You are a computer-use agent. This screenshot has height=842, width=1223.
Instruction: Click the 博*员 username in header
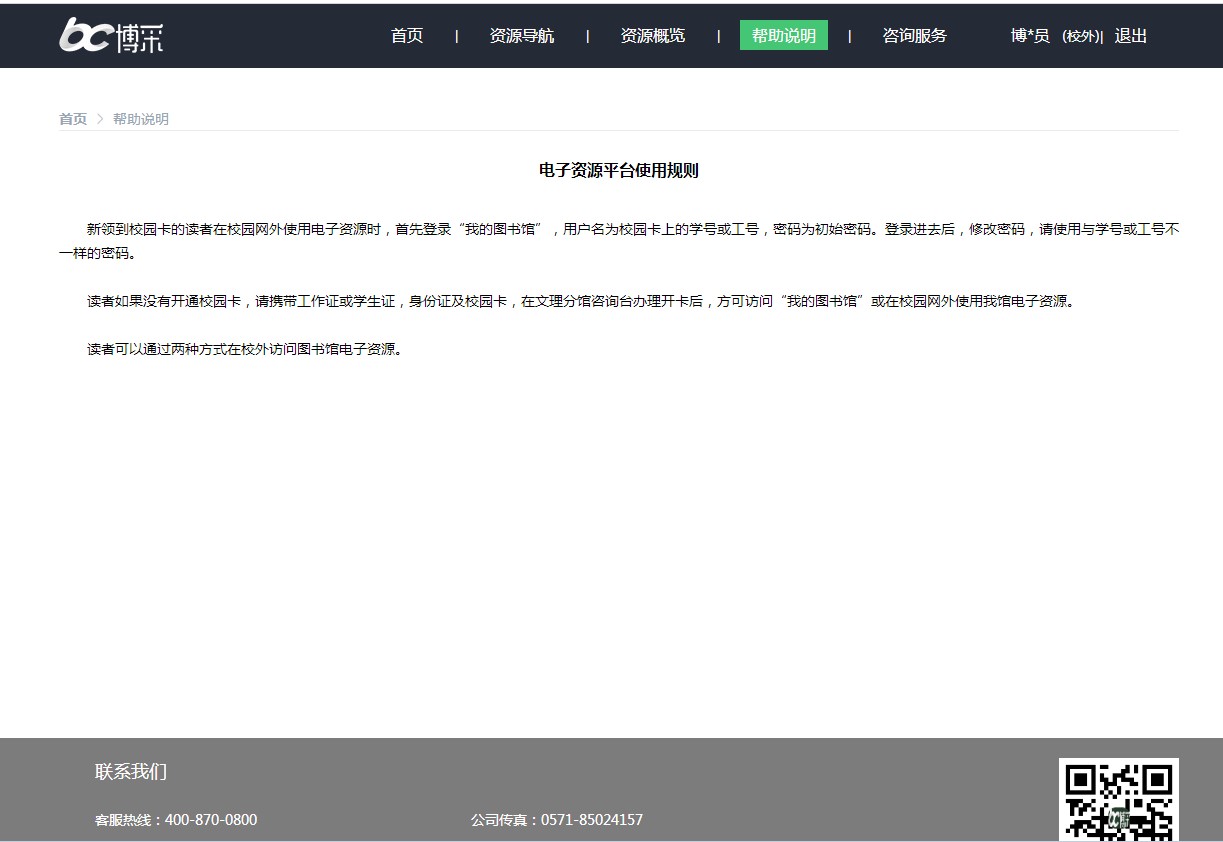click(1030, 36)
